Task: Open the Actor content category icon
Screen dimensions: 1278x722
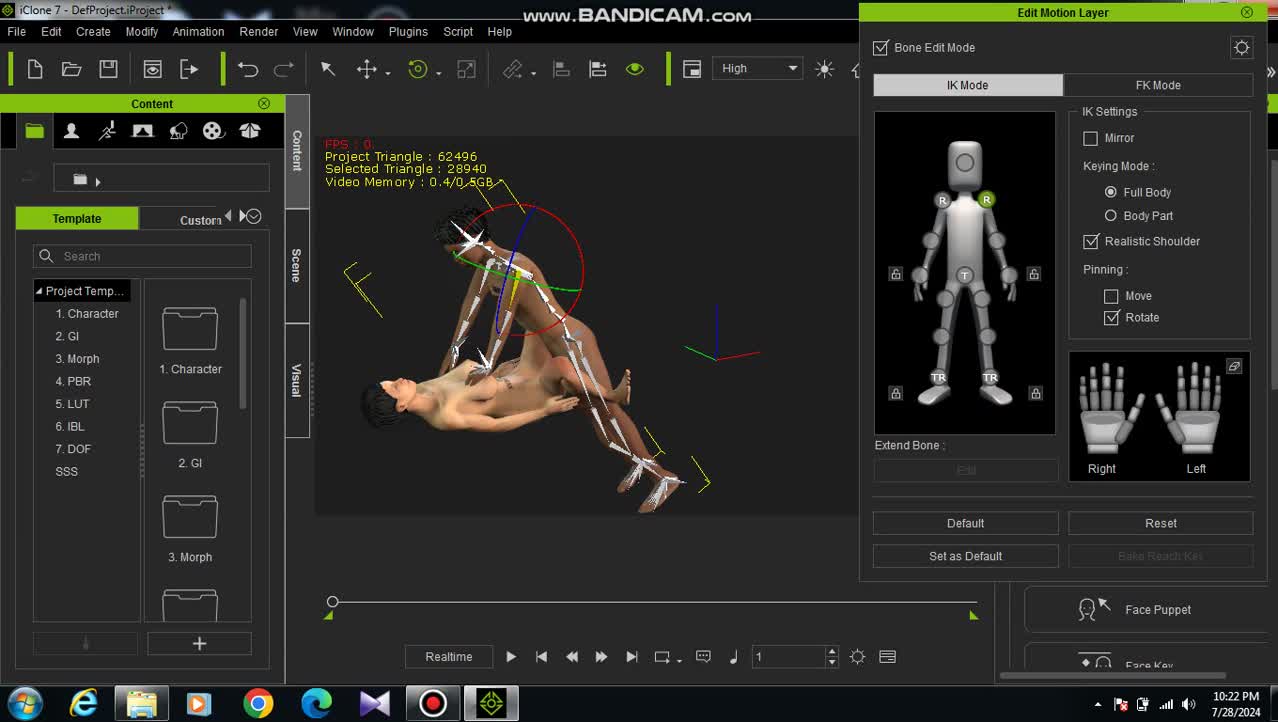Action: (x=71, y=131)
